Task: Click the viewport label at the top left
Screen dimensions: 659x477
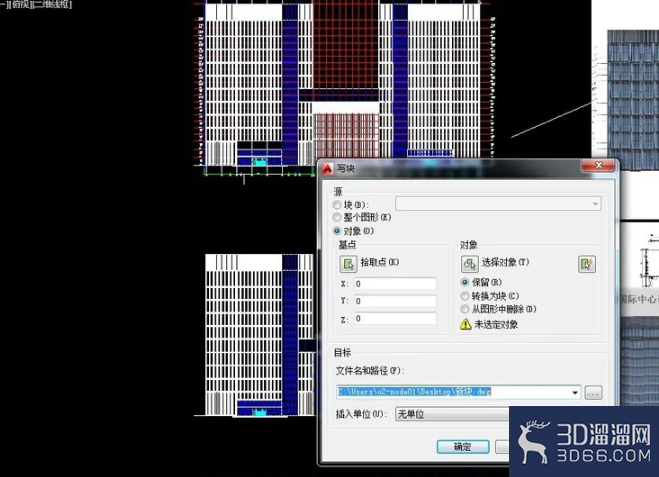Action: point(36,5)
